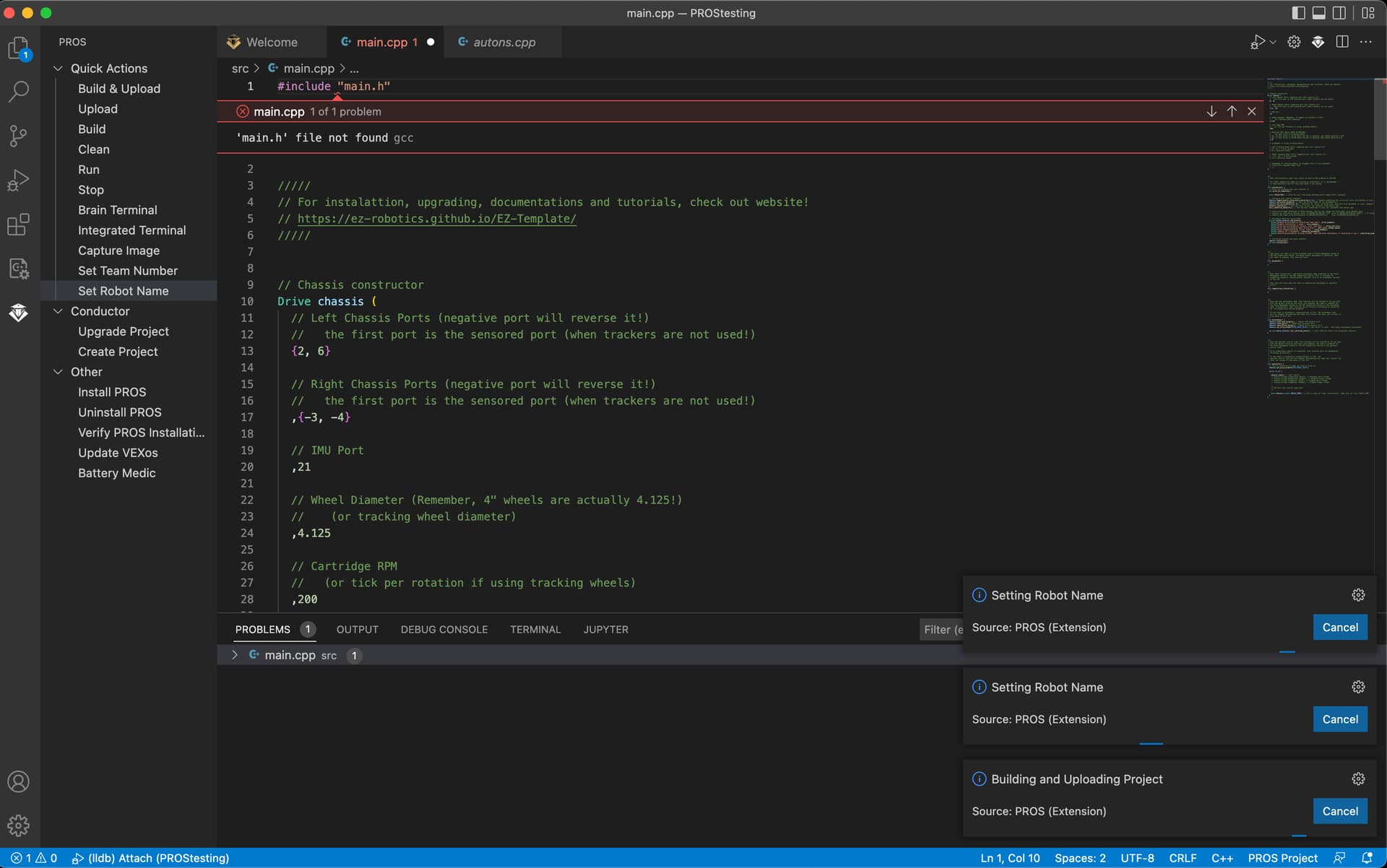The image size is (1387, 868).
Task: Click the feedback icon in status bar
Action: coord(1339,858)
